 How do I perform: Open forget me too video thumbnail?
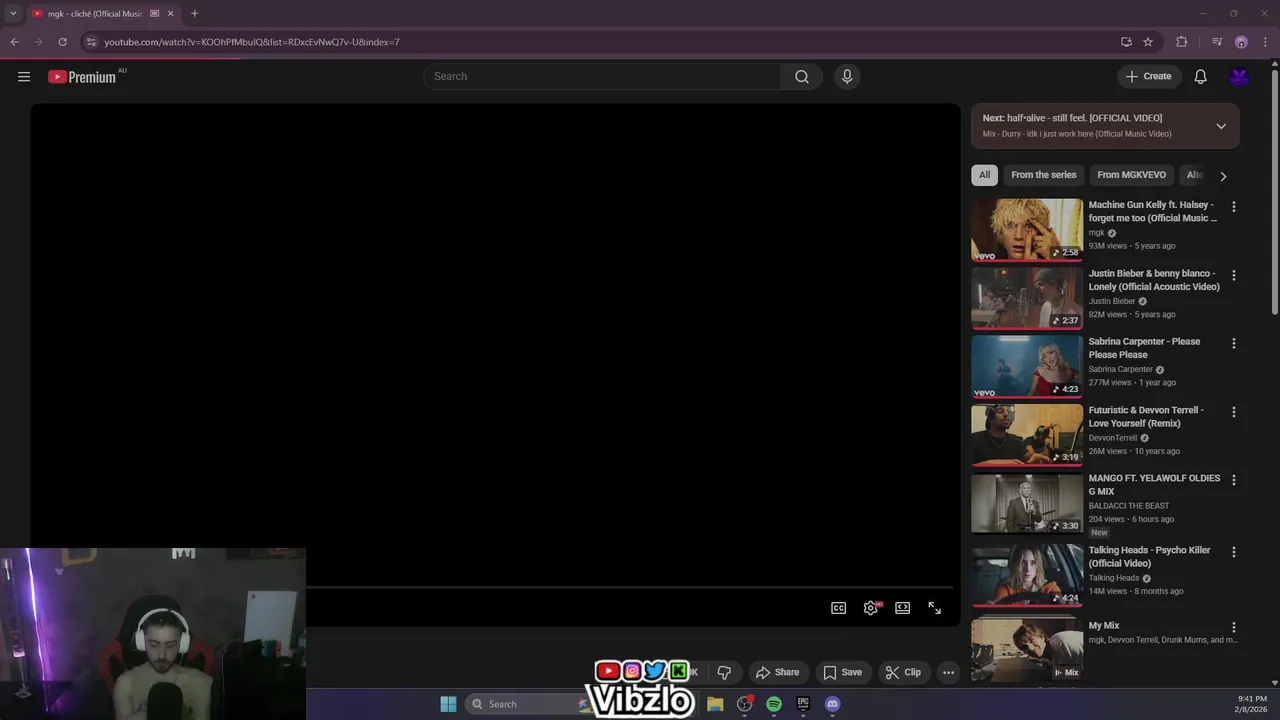pos(1027,229)
